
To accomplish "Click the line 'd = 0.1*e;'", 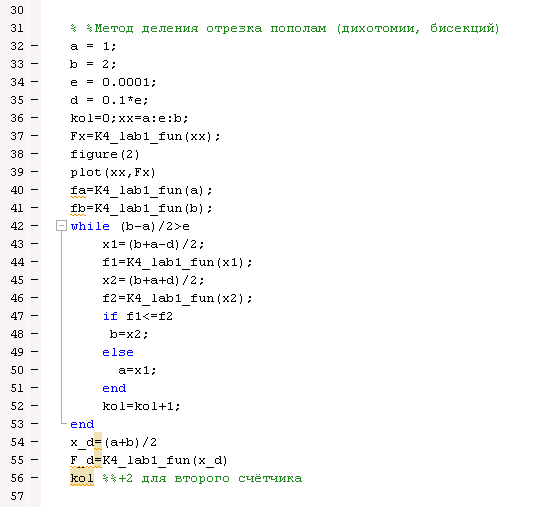I will 109,100.
